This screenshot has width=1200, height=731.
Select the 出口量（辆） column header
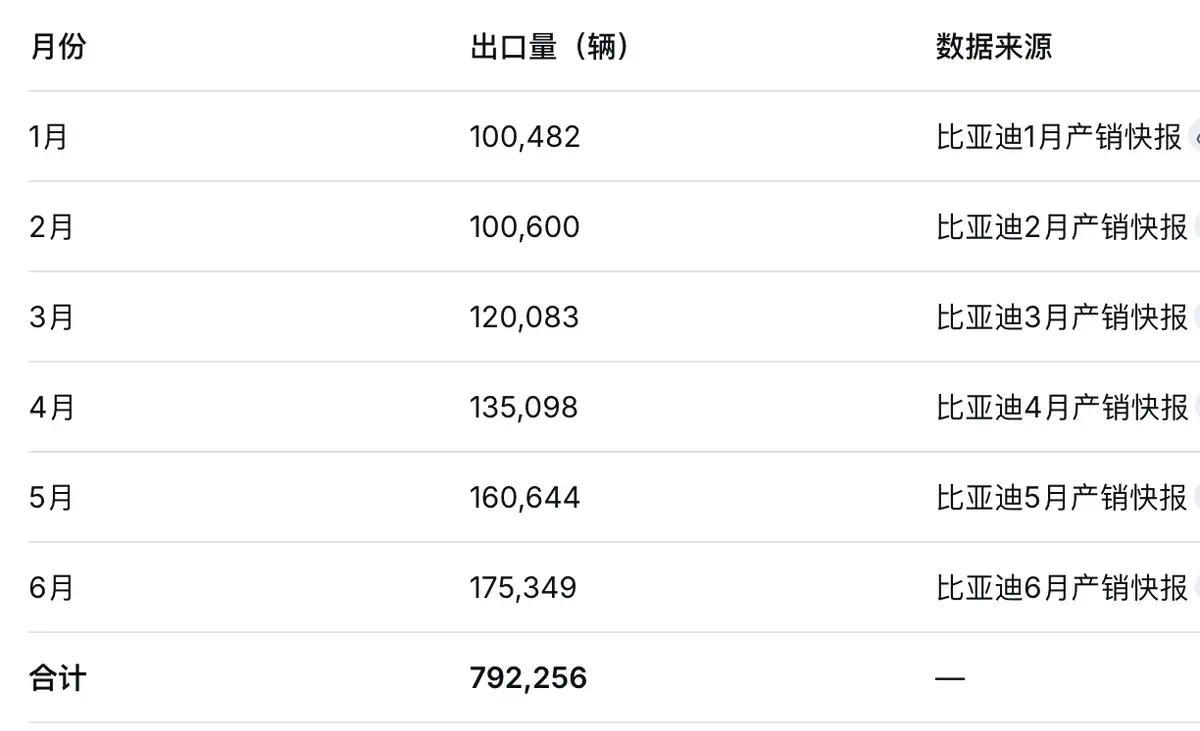(551, 46)
